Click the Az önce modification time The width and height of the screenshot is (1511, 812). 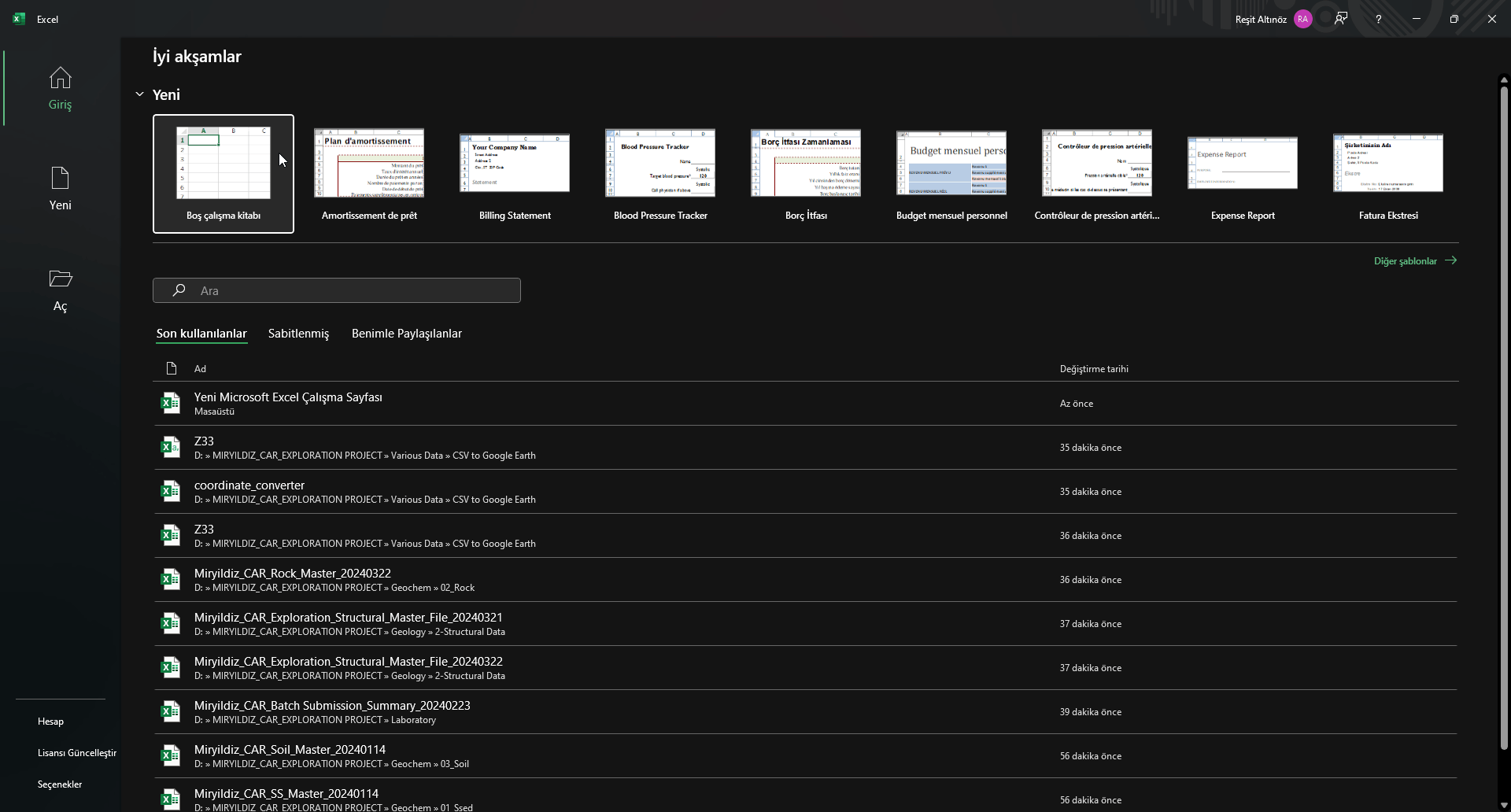(x=1076, y=404)
